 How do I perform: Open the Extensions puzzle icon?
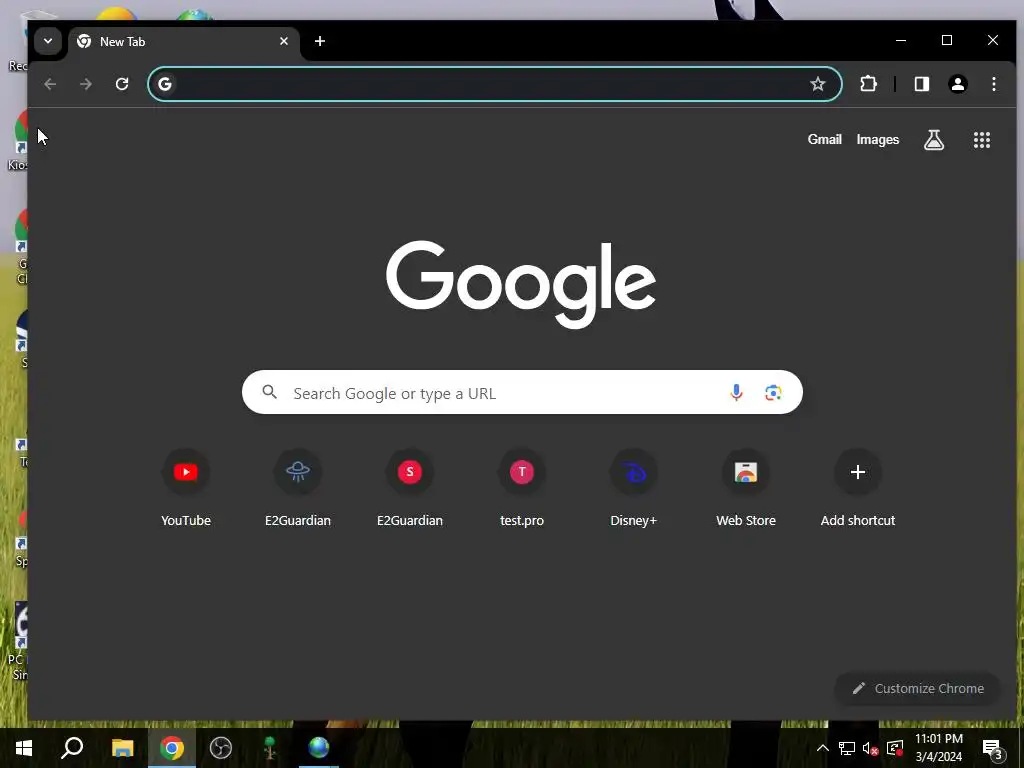(x=869, y=84)
